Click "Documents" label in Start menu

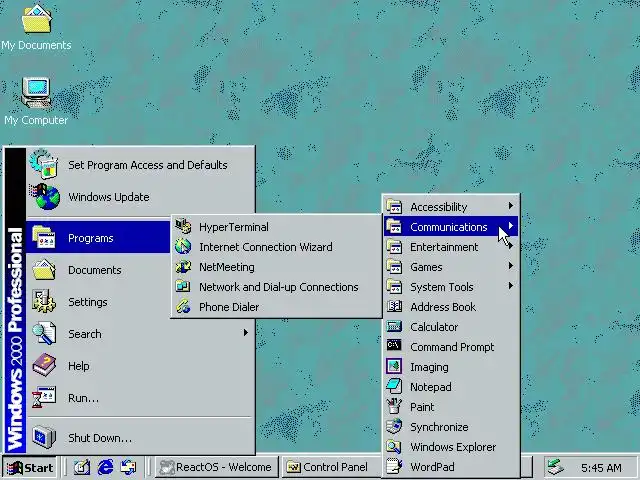(95, 270)
